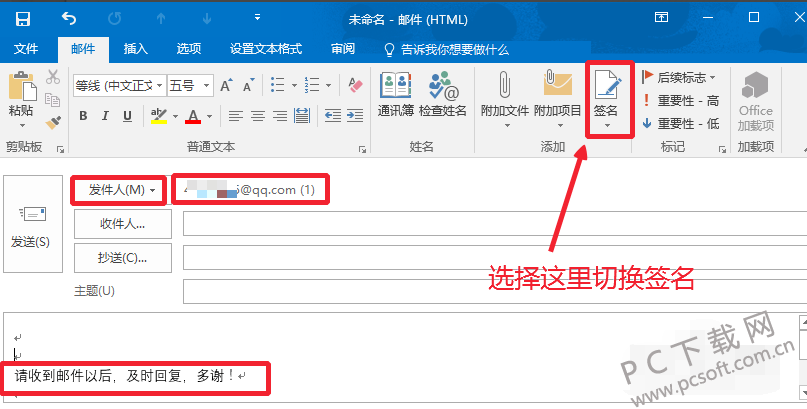
Task: Open the 后续标志 flag dropdown
Action: click(679, 78)
